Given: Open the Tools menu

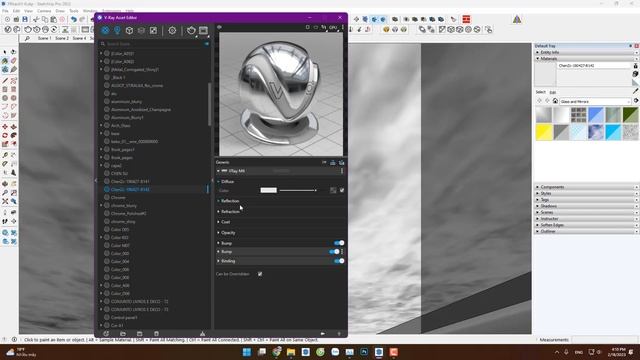Looking at the screenshot, I should 74,11.
